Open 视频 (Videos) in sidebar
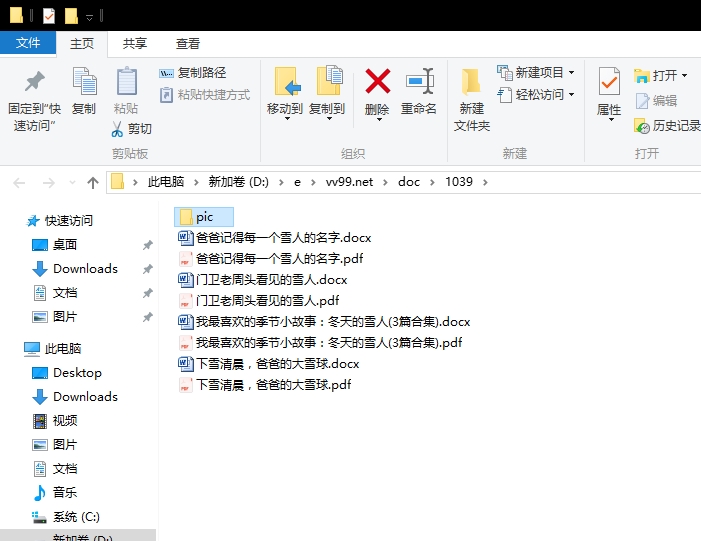This screenshot has width=701, height=541. pyautogui.click(x=55, y=421)
